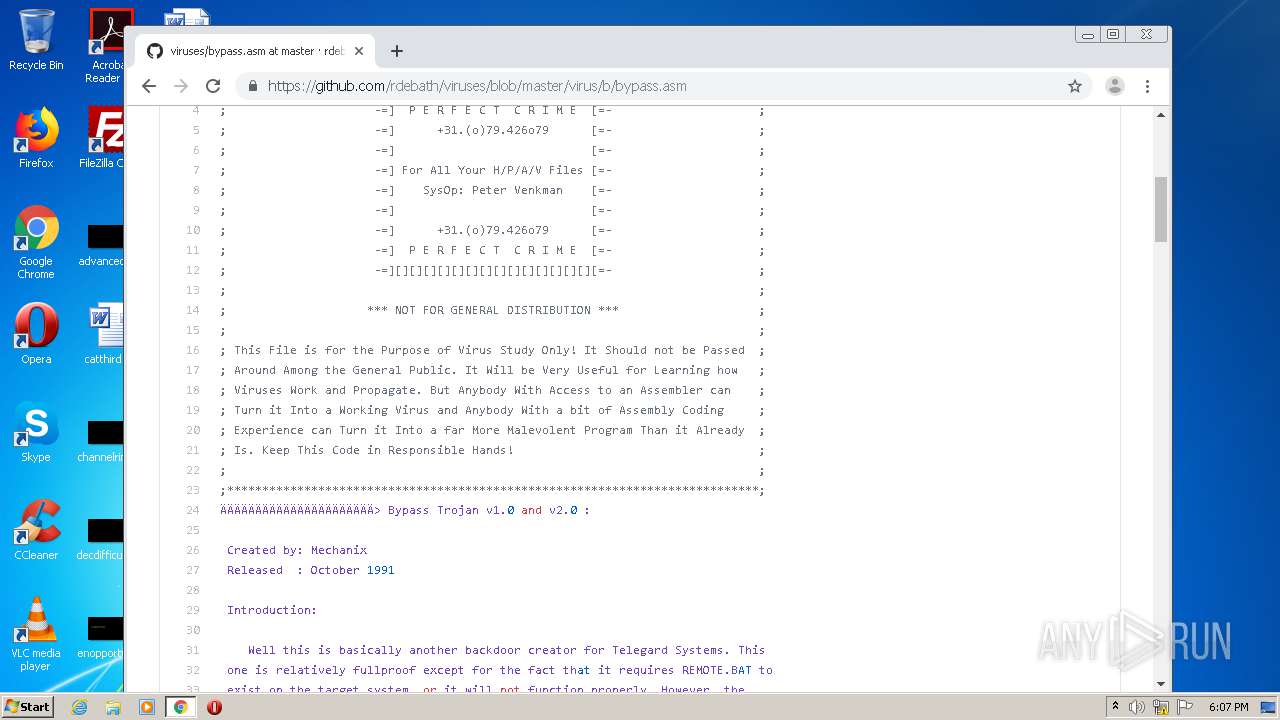The height and width of the screenshot is (720, 1280).
Task: Click the vertical scrollbar thumb
Action: [1161, 209]
